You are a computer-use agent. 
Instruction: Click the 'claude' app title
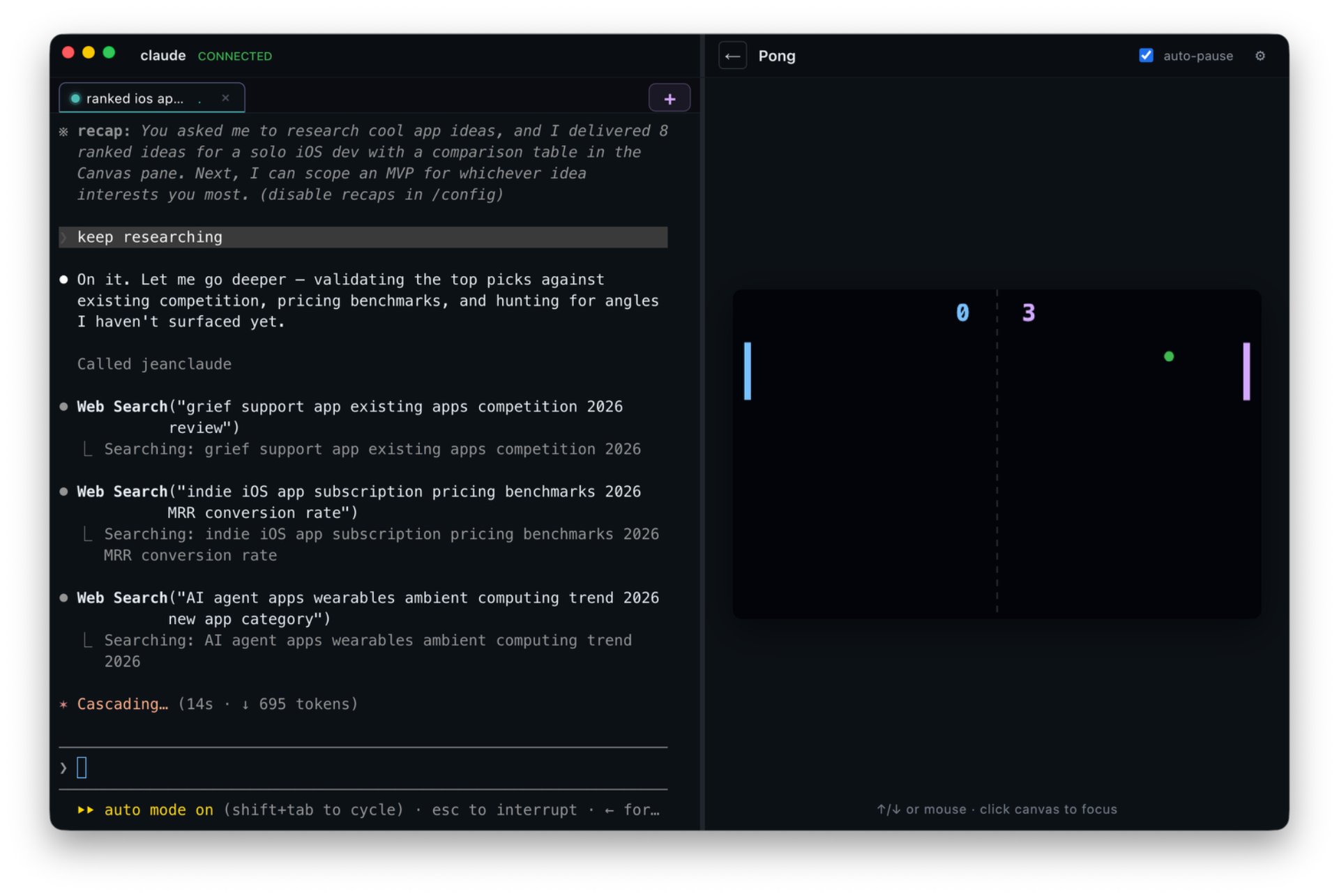(x=162, y=55)
